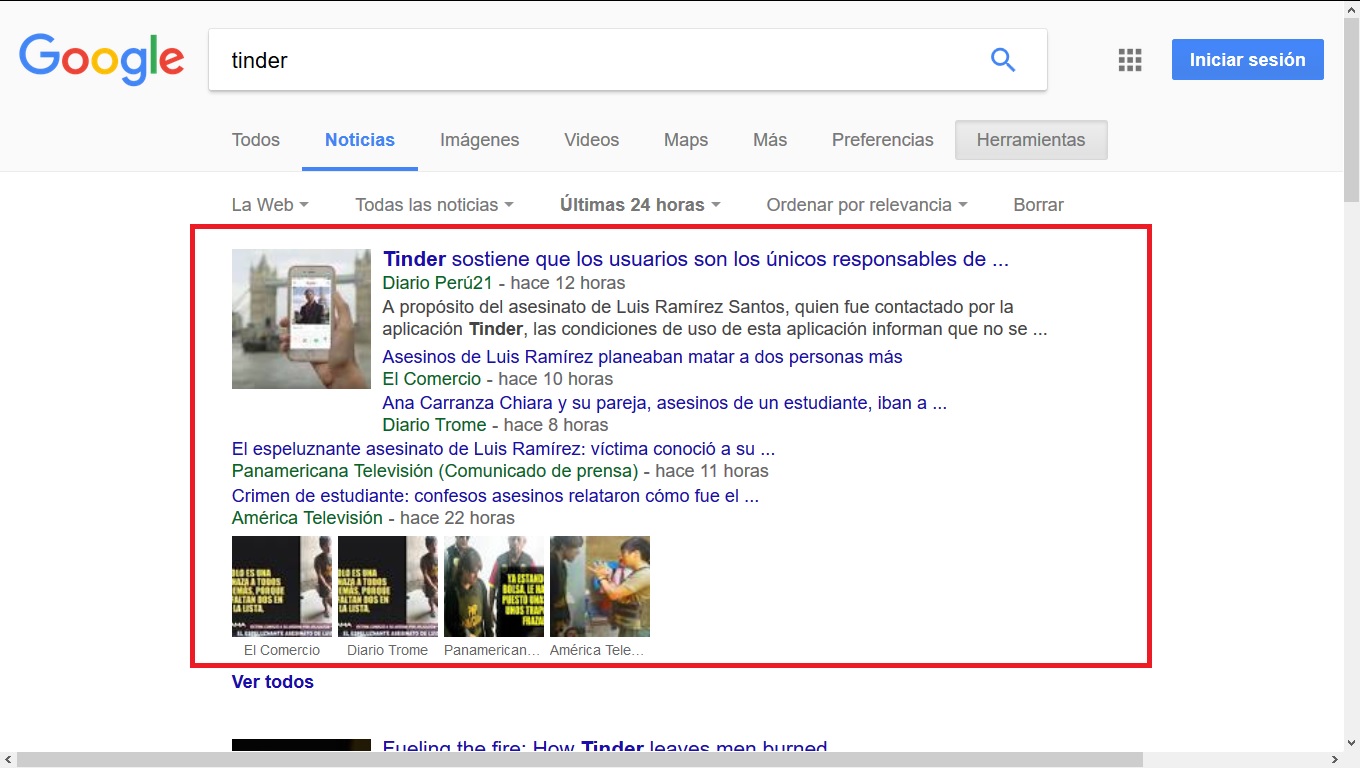Open Ana Carranza Chiara y su pareja article
The image size is (1360, 768).
pos(665,403)
